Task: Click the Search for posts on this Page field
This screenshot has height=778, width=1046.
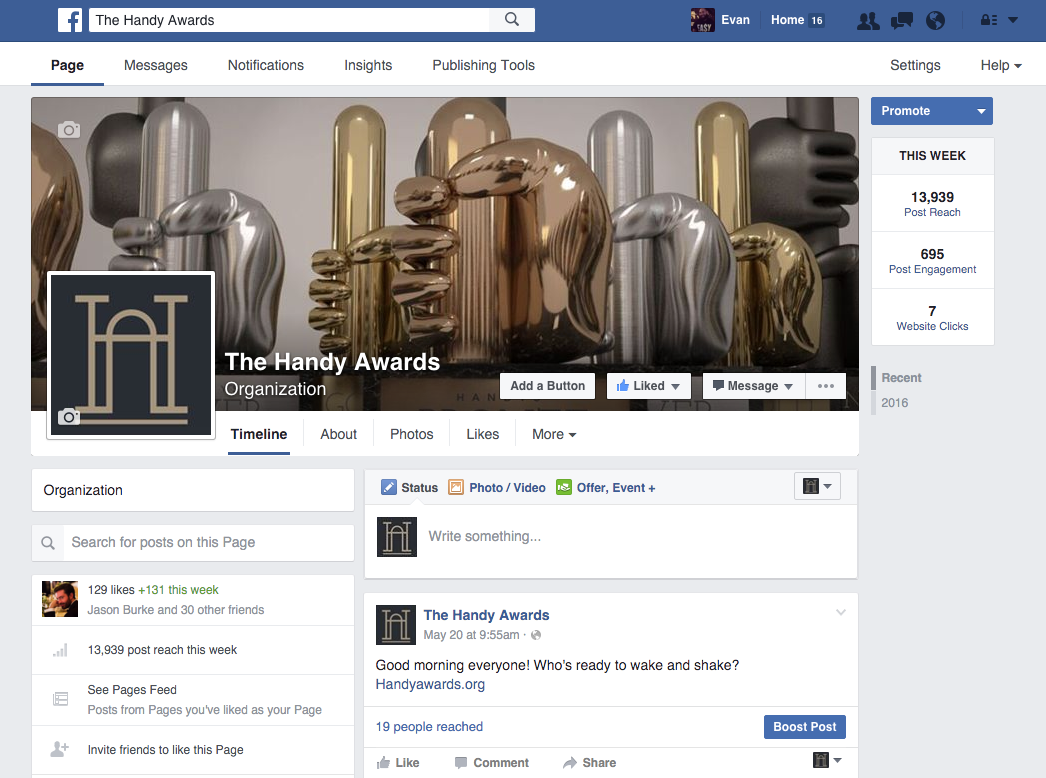Action: [193, 542]
